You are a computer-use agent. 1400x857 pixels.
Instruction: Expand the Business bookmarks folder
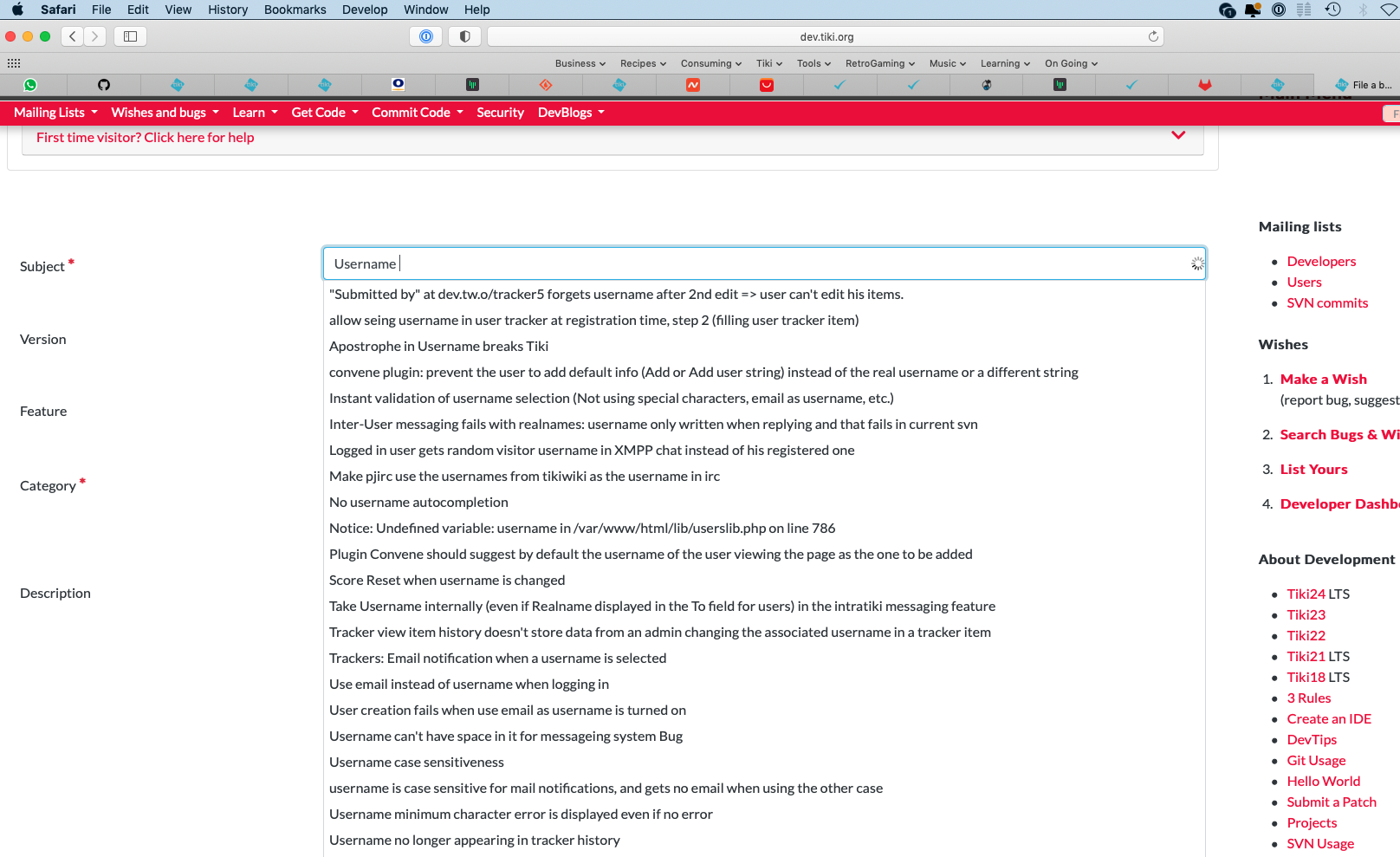pyautogui.click(x=580, y=63)
